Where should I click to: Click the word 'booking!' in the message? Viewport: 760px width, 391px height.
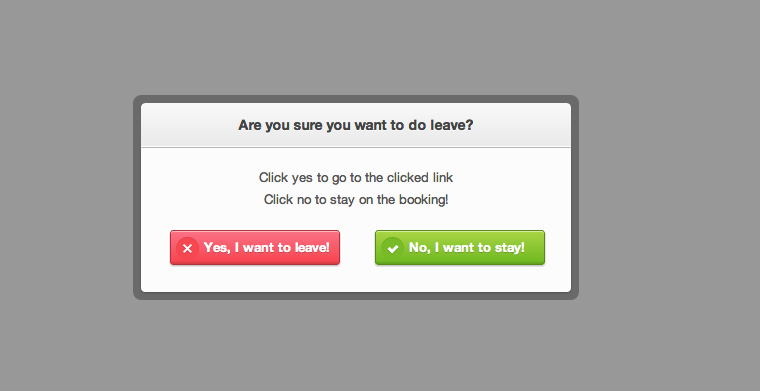pyautogui.click(x=424, y=200)
